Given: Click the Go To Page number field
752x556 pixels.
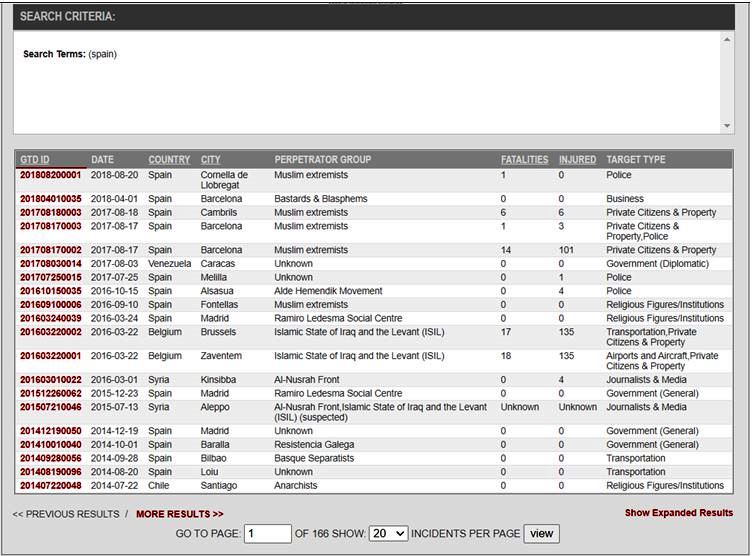Looking at the screenshot, I should tap(267, 534).
